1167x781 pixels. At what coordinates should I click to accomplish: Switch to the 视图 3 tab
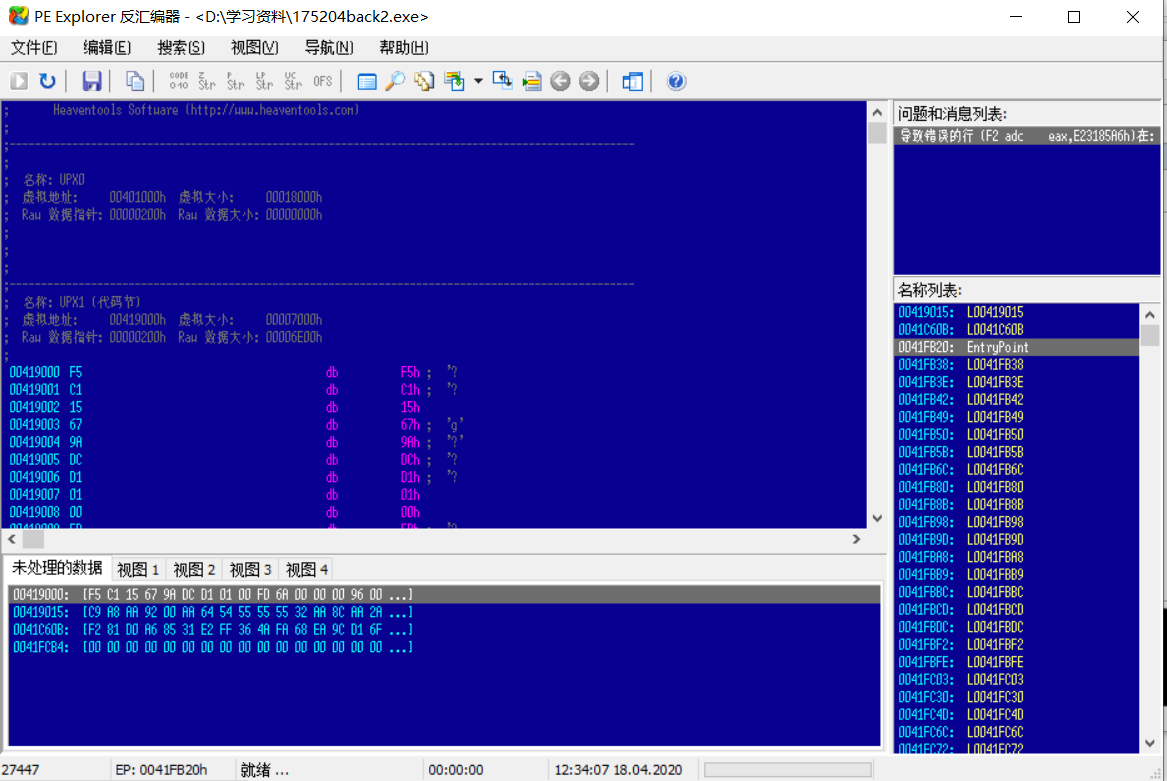click(251, 570)
